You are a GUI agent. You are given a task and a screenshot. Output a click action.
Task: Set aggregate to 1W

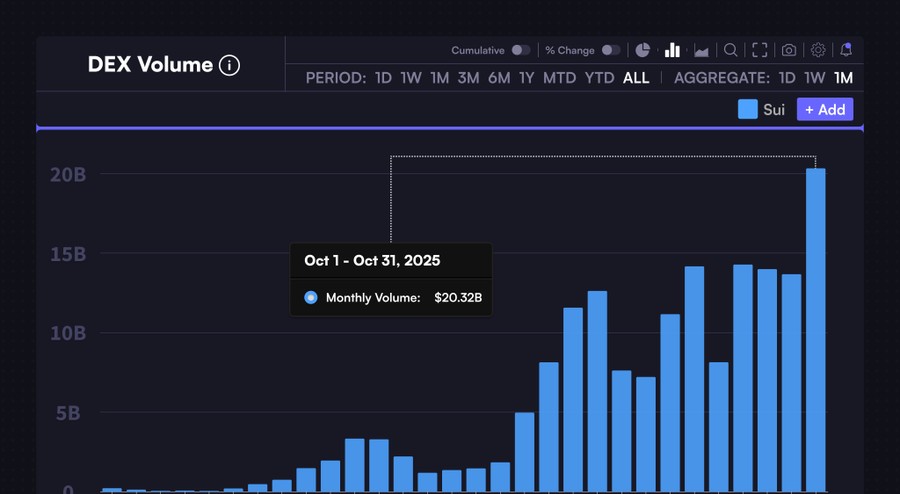(814, 78)
